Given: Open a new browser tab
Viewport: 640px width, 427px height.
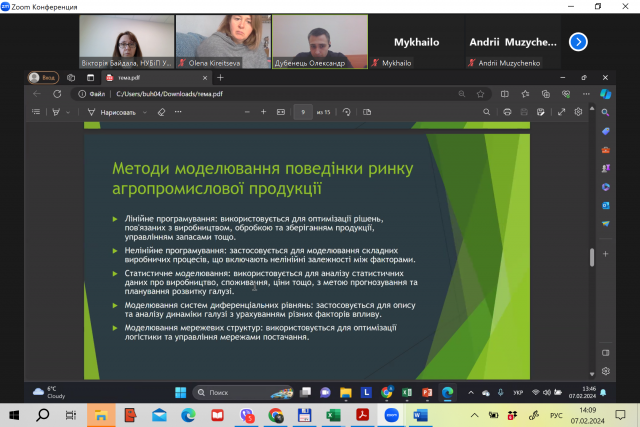Looking at the screenshot, I should (x=221, y=78).
